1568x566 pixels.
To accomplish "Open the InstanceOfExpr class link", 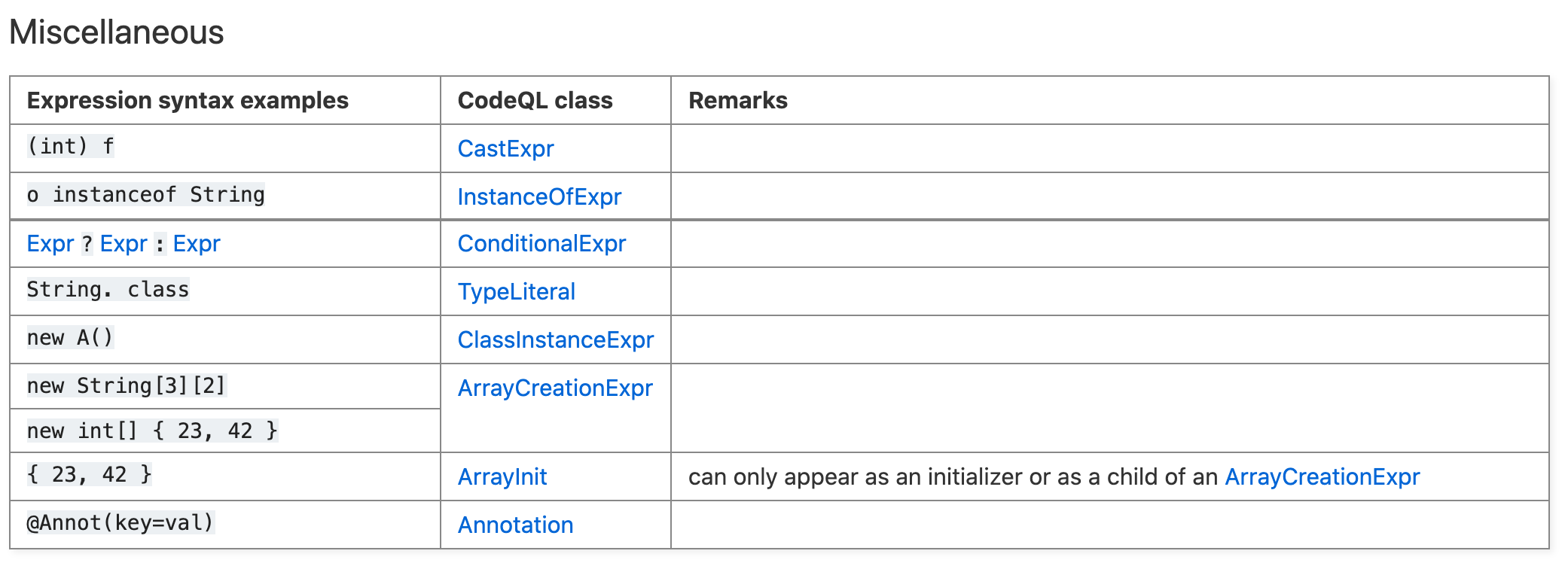I will 539,196.
